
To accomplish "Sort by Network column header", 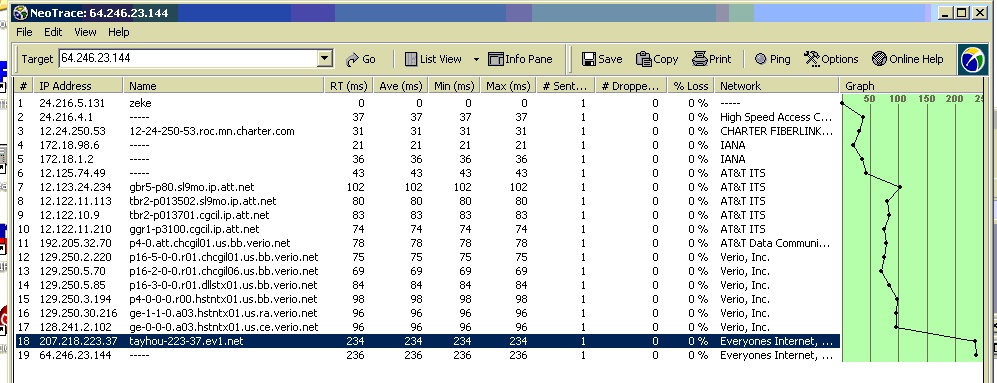I will (x=776, y=86).
